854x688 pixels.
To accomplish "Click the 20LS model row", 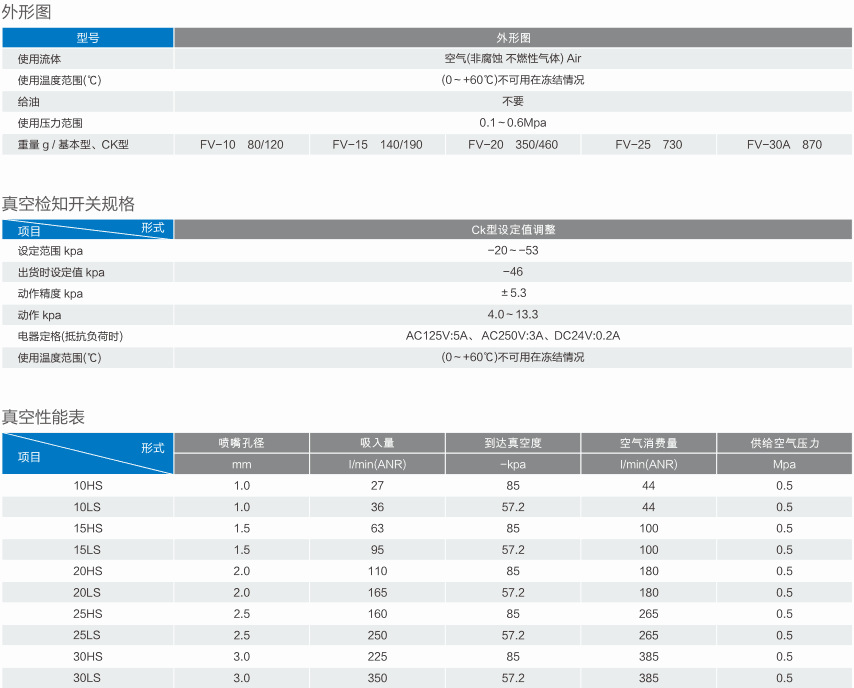I will [88, 592].
